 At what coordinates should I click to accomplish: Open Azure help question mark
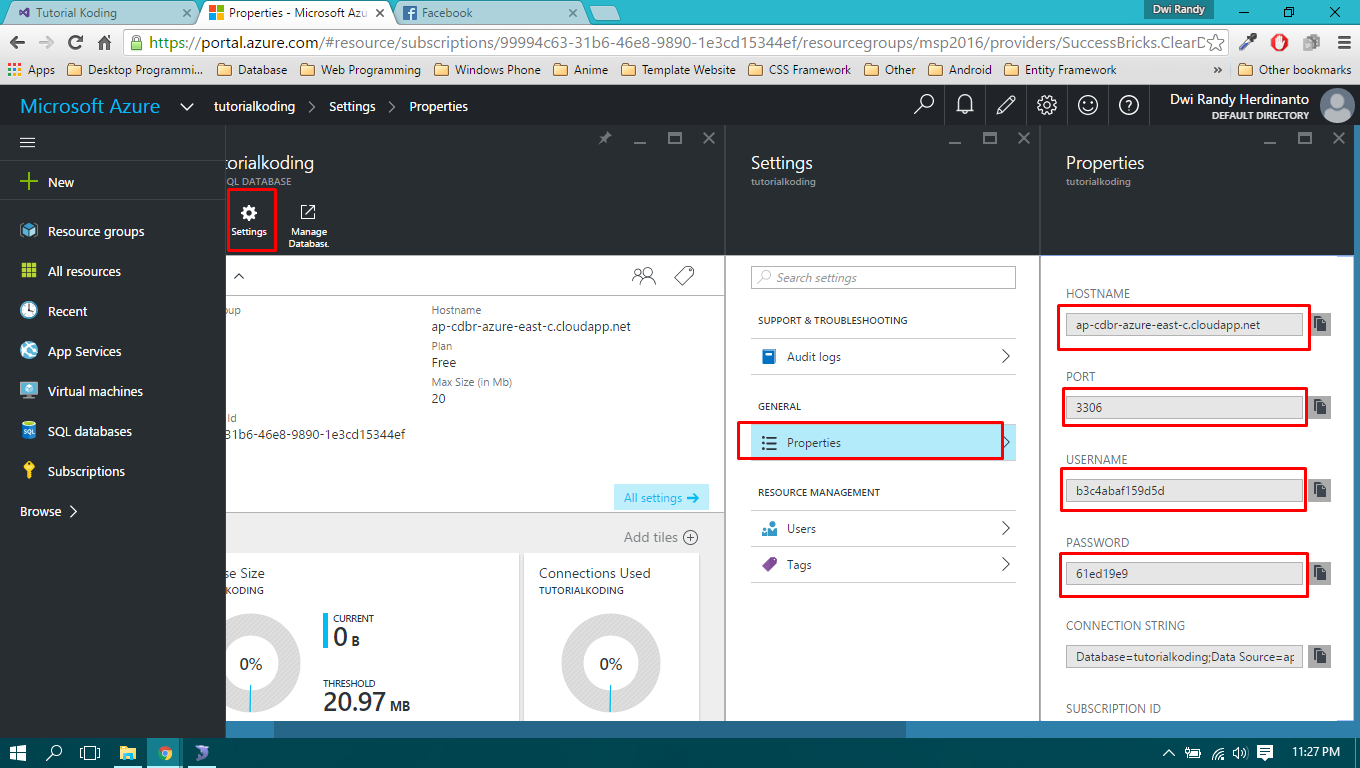click(1129, 105)
